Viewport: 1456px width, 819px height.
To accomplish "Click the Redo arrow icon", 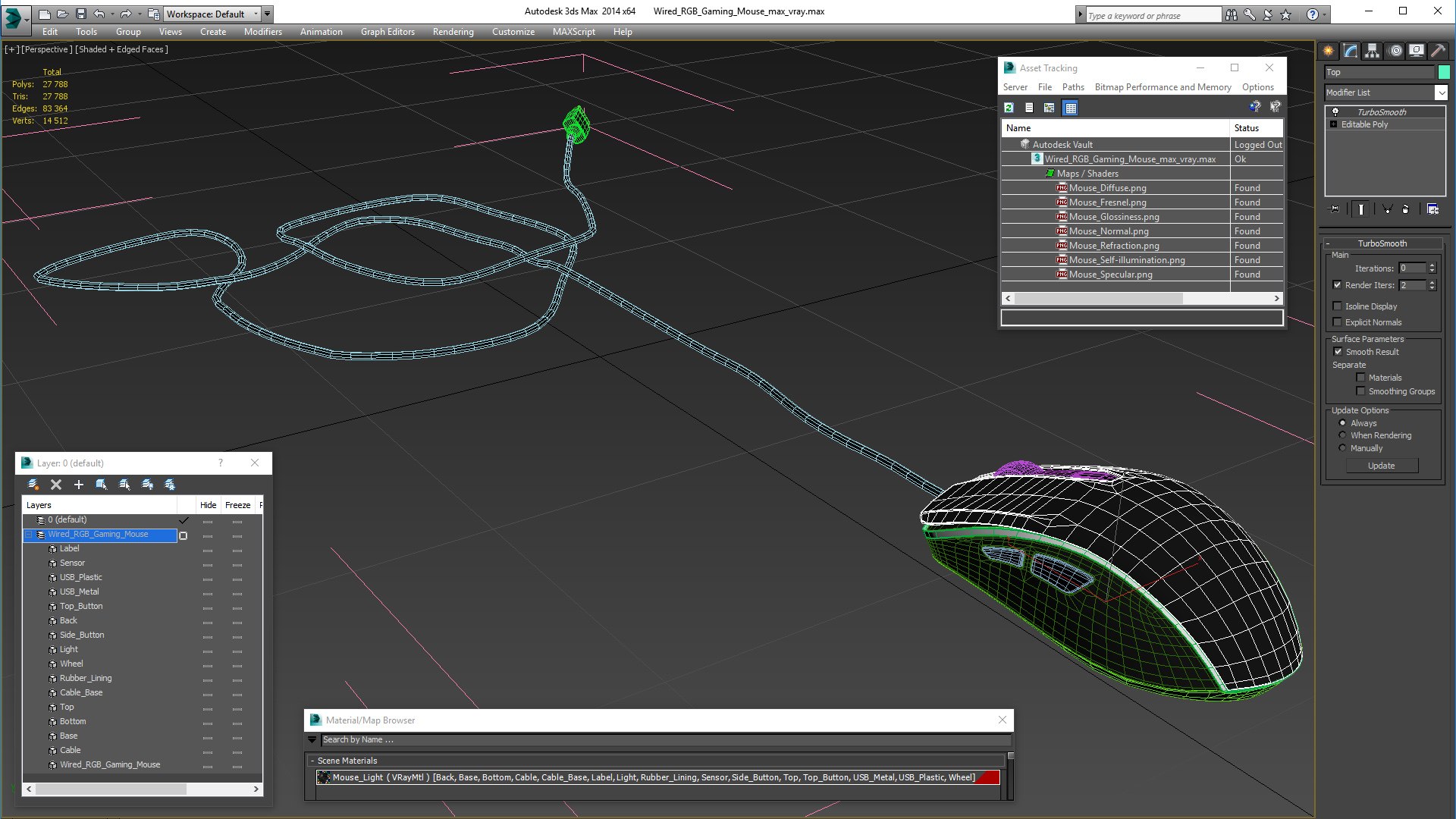I will click(126, 14).
